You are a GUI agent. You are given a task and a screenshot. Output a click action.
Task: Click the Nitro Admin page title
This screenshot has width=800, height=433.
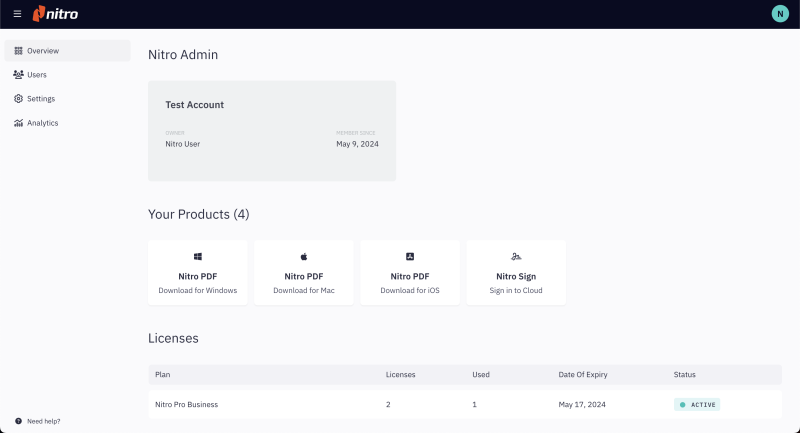[183, 55]
